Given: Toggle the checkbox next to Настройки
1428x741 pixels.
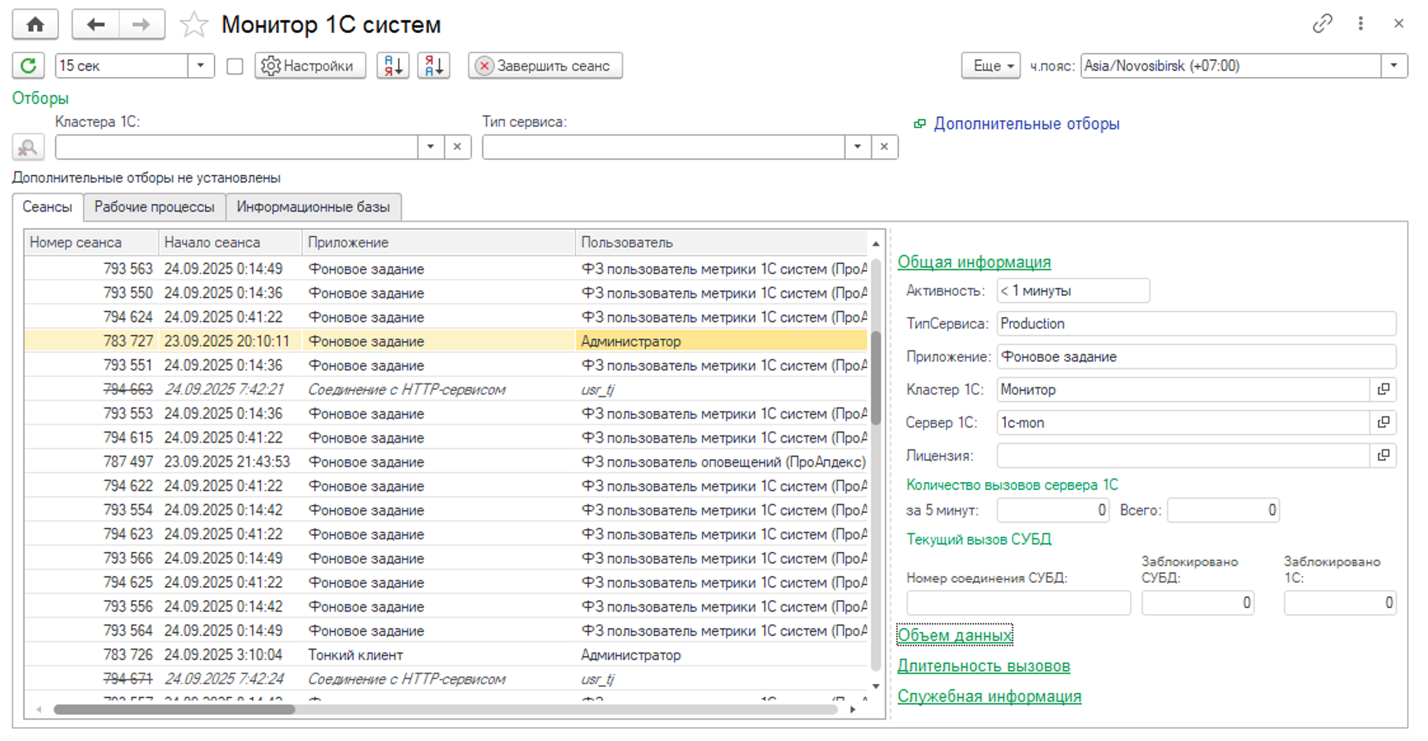Looking at the screenshot, I should 235,66.
